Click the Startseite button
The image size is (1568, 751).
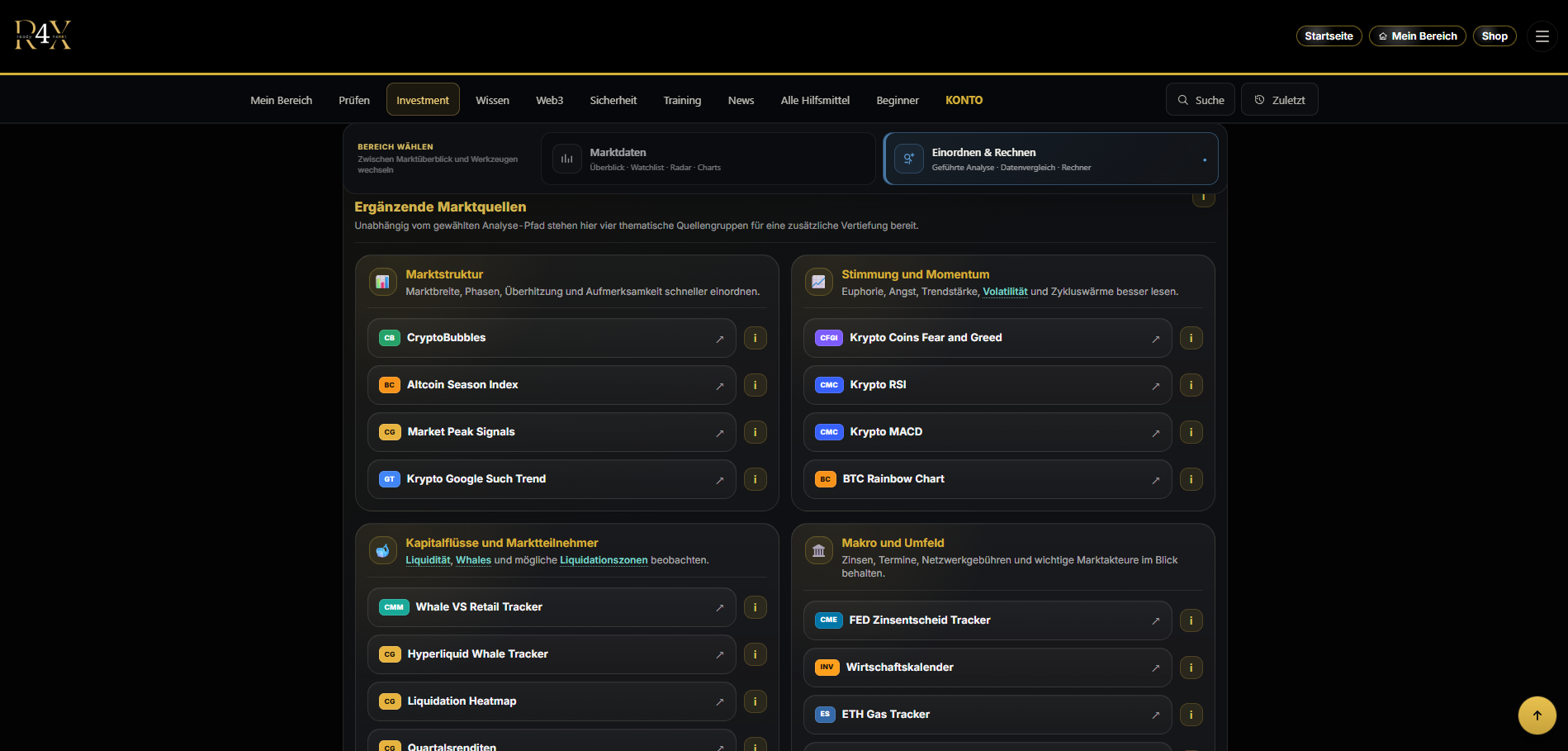[1329, 36]
